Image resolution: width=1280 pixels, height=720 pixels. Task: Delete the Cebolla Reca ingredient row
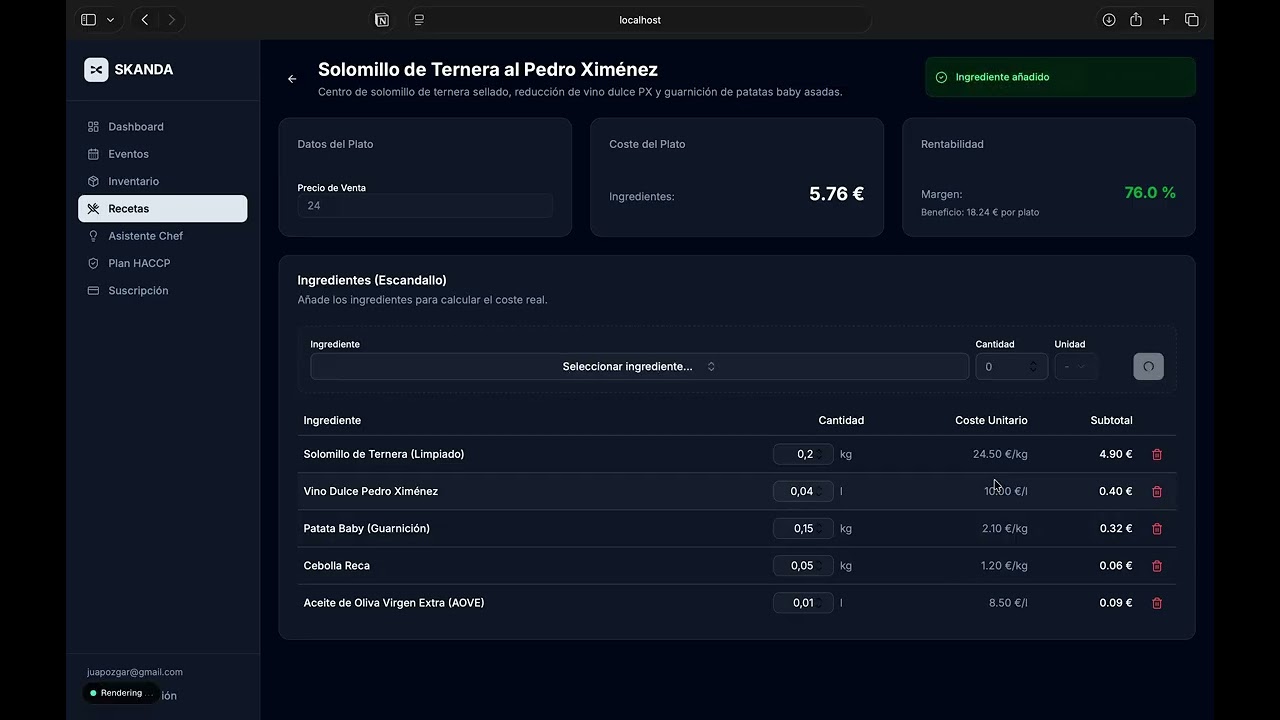click(x=1157, y=566)
